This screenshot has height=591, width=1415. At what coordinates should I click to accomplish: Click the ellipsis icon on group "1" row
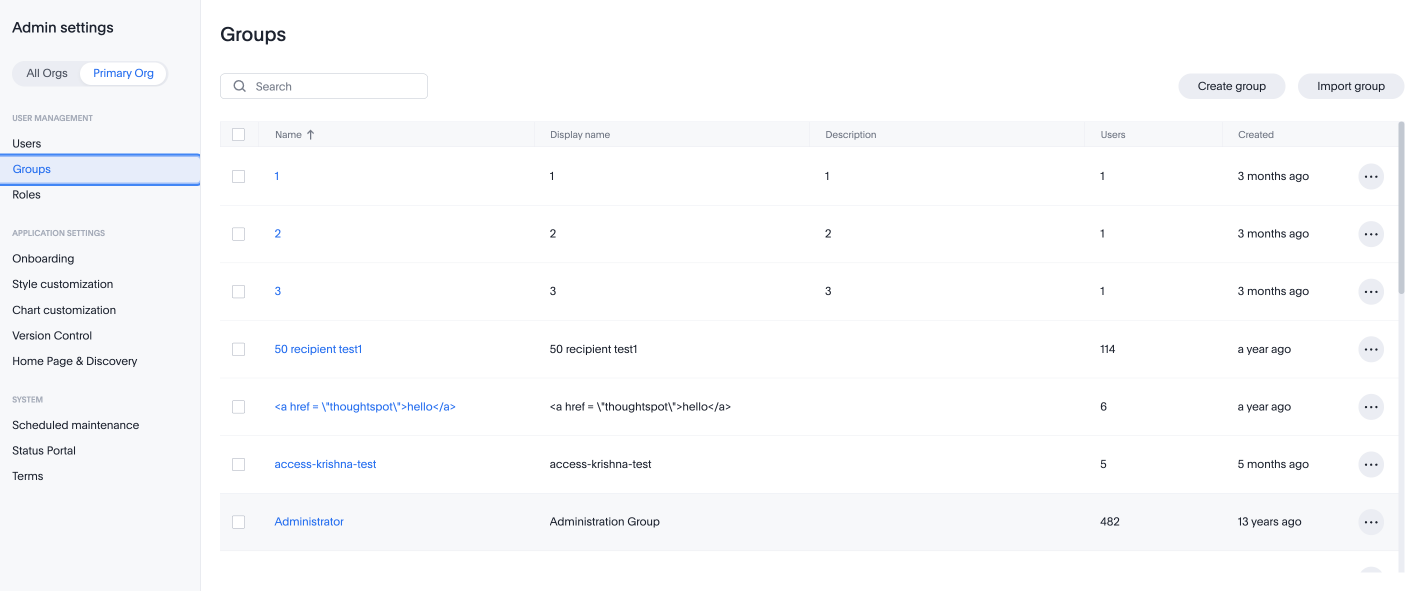coord(1371,176)
